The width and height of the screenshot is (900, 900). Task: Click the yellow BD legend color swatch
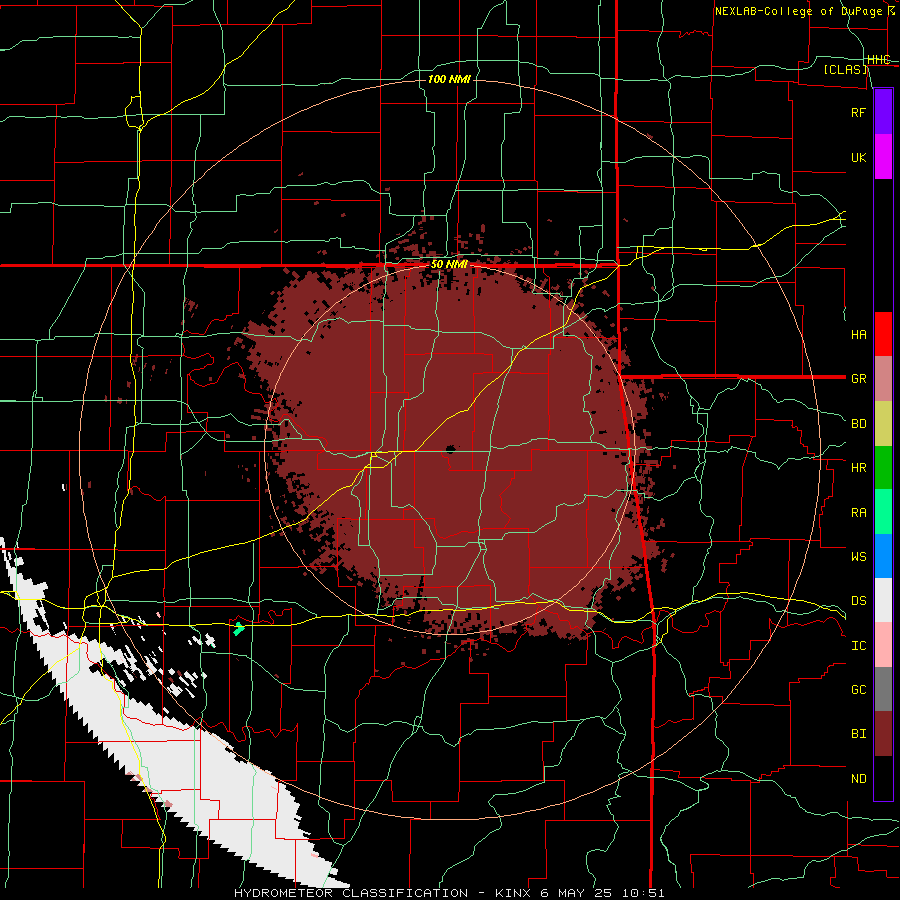(883, 424)
